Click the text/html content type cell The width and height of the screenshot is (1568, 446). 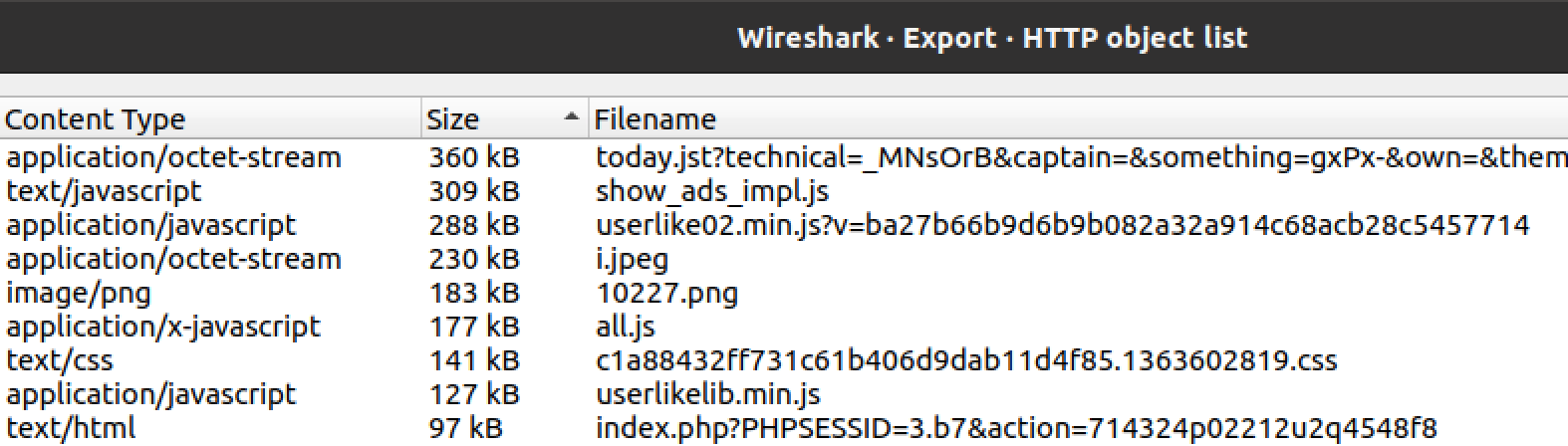point(71,428)
